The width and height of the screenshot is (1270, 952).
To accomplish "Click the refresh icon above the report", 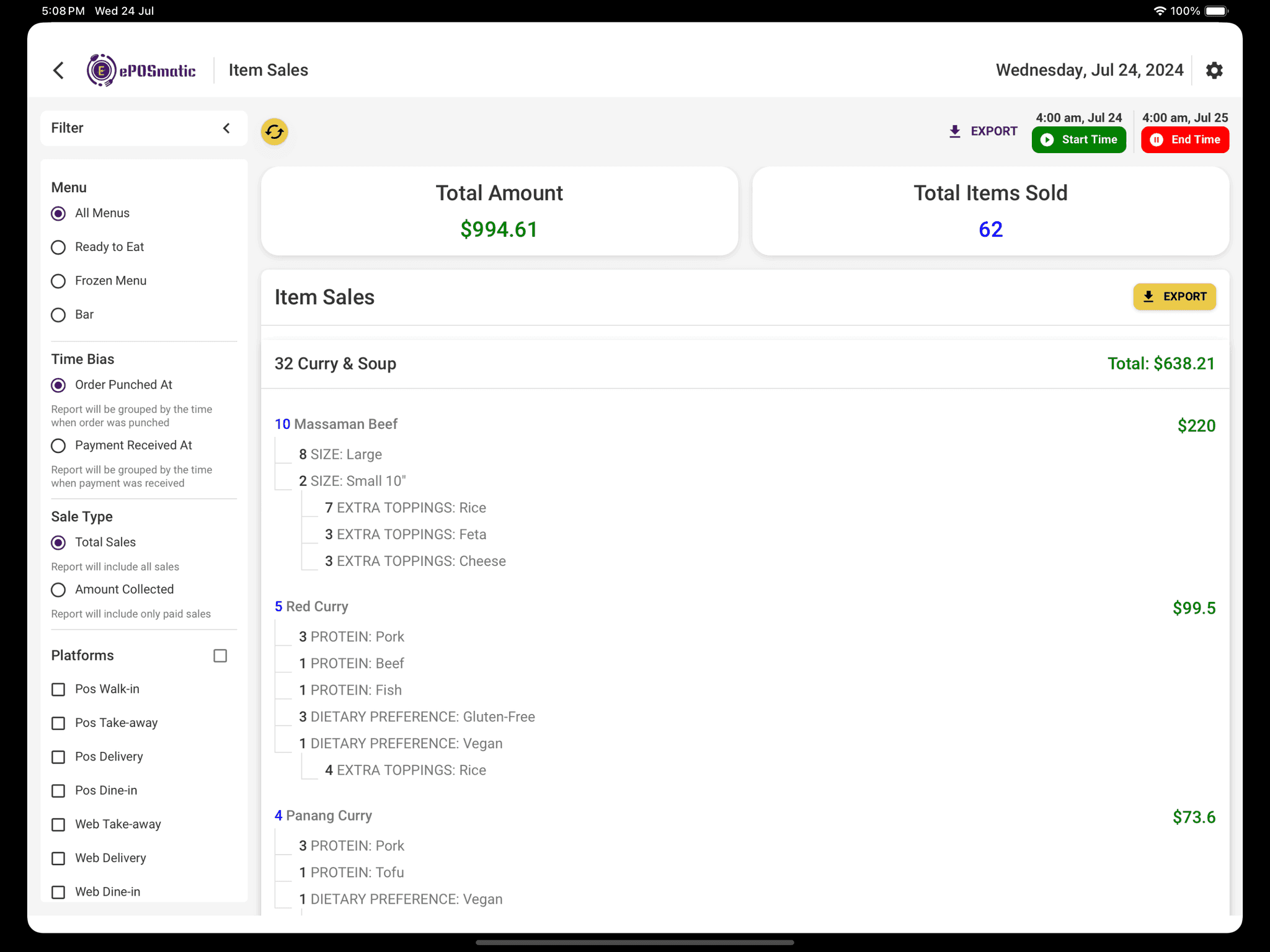I will pyautogui.click(x=274, y=131).
